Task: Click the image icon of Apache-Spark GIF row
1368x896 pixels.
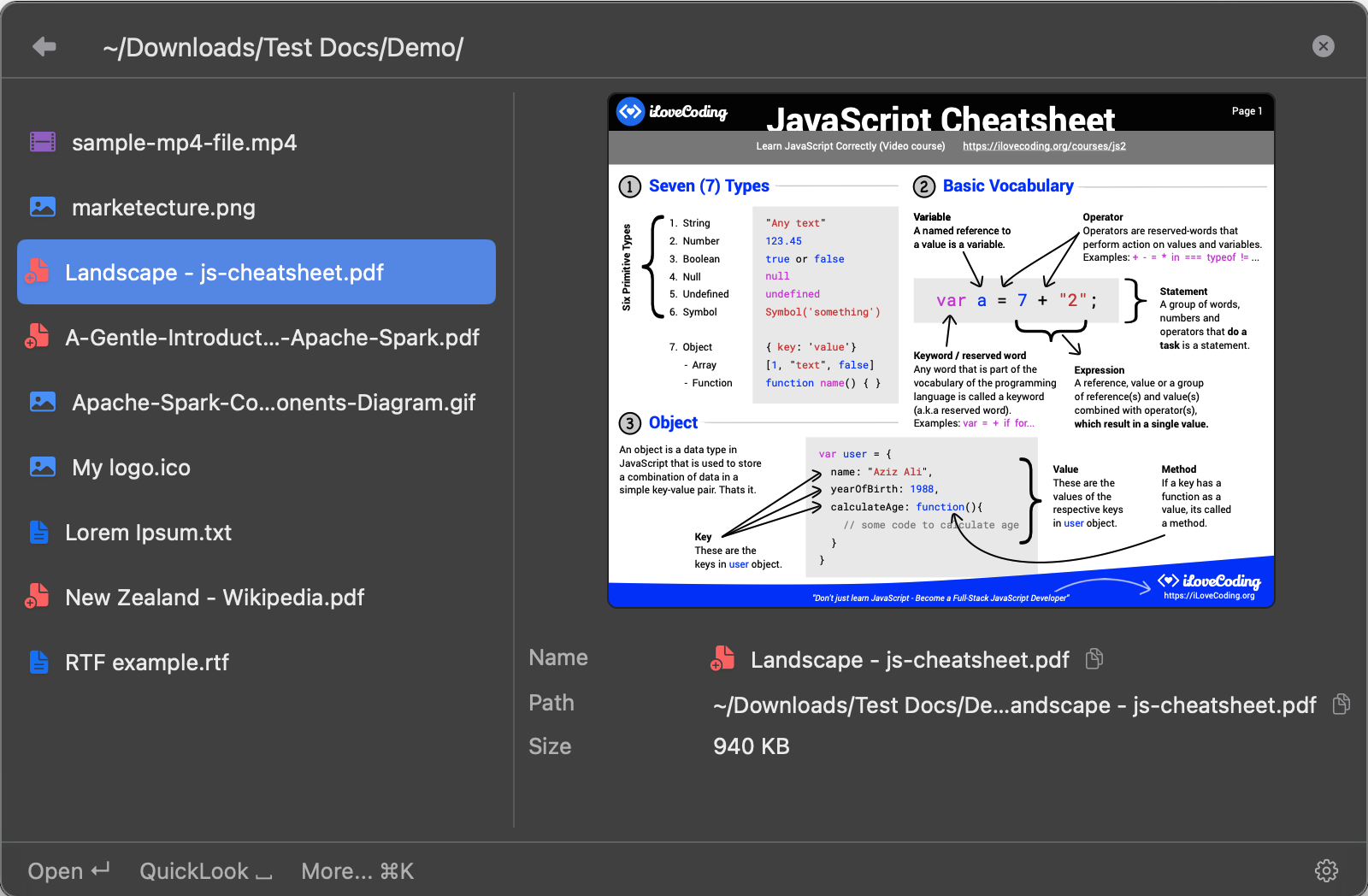Action: 43,402
